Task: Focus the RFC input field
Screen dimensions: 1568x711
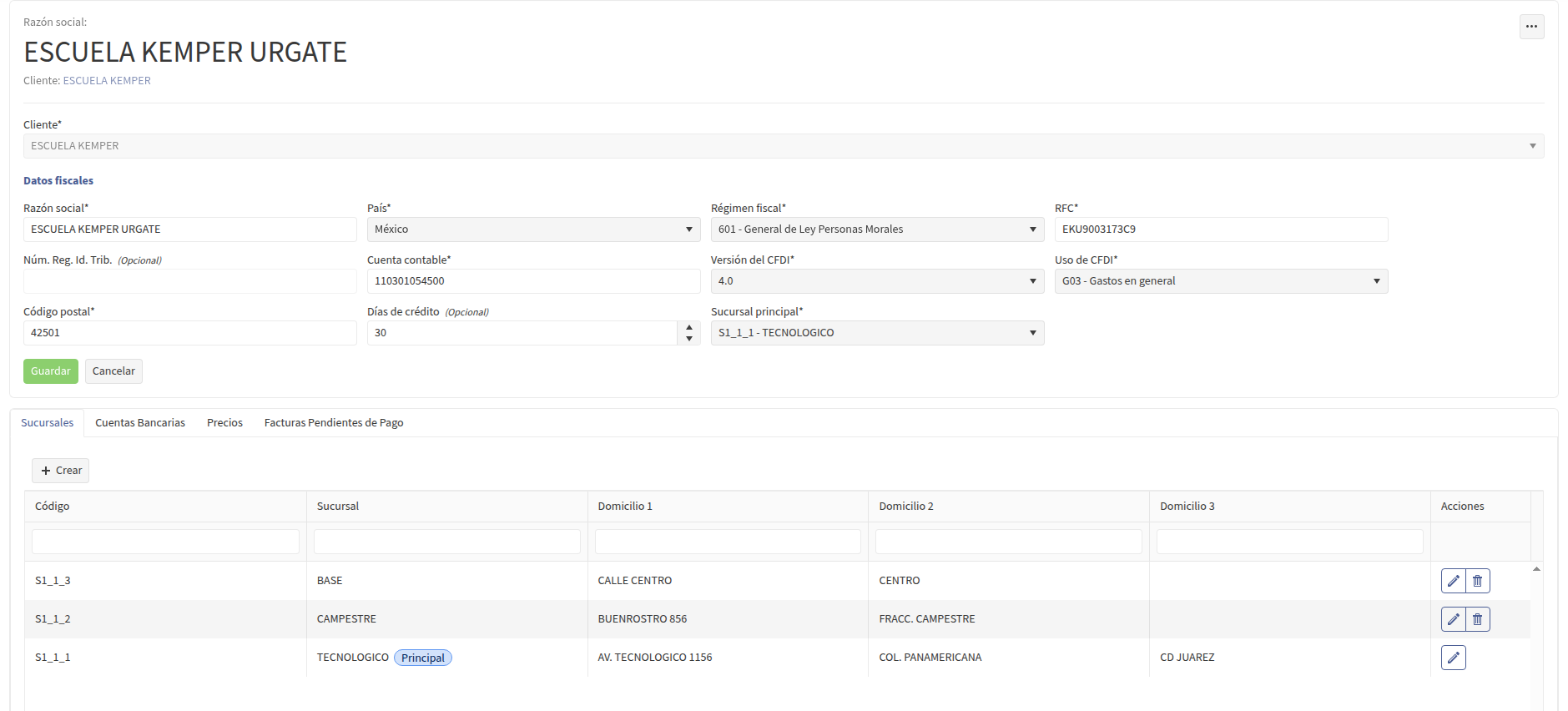Action: (1221, 229)
